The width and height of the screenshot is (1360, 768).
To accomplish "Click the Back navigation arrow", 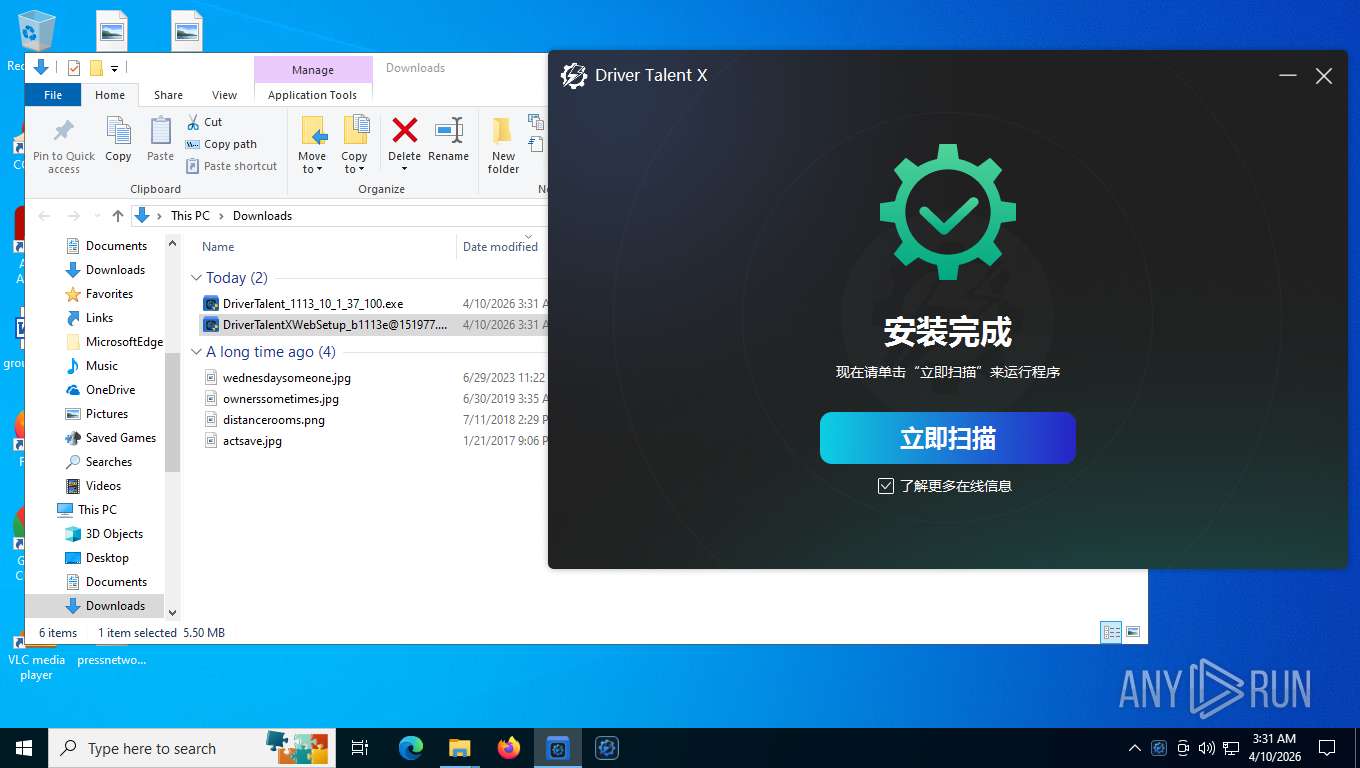I will tap(44, 216).
